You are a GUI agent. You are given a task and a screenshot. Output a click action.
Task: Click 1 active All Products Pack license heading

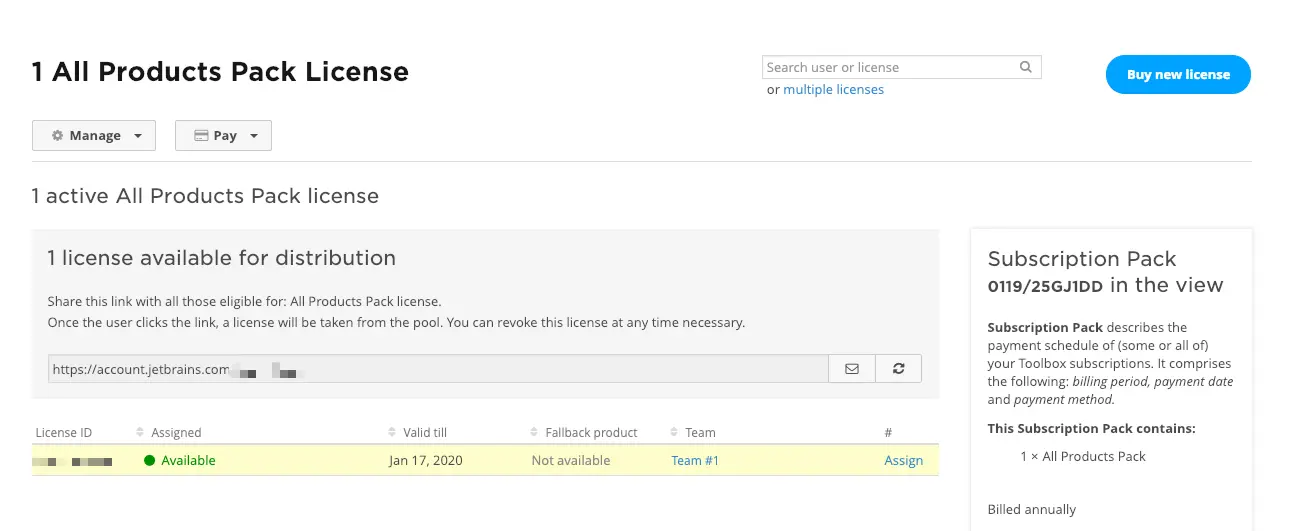click(205, 196)
